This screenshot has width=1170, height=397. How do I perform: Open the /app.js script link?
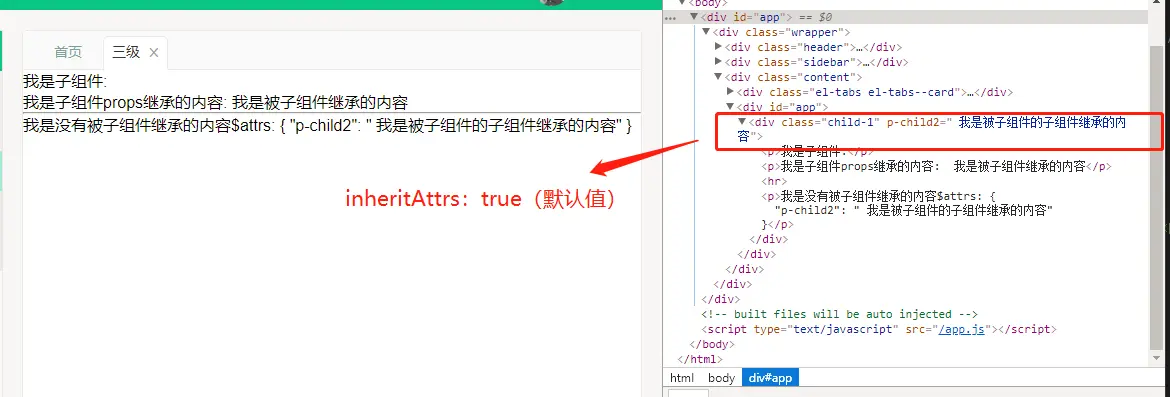pos(962,329)
